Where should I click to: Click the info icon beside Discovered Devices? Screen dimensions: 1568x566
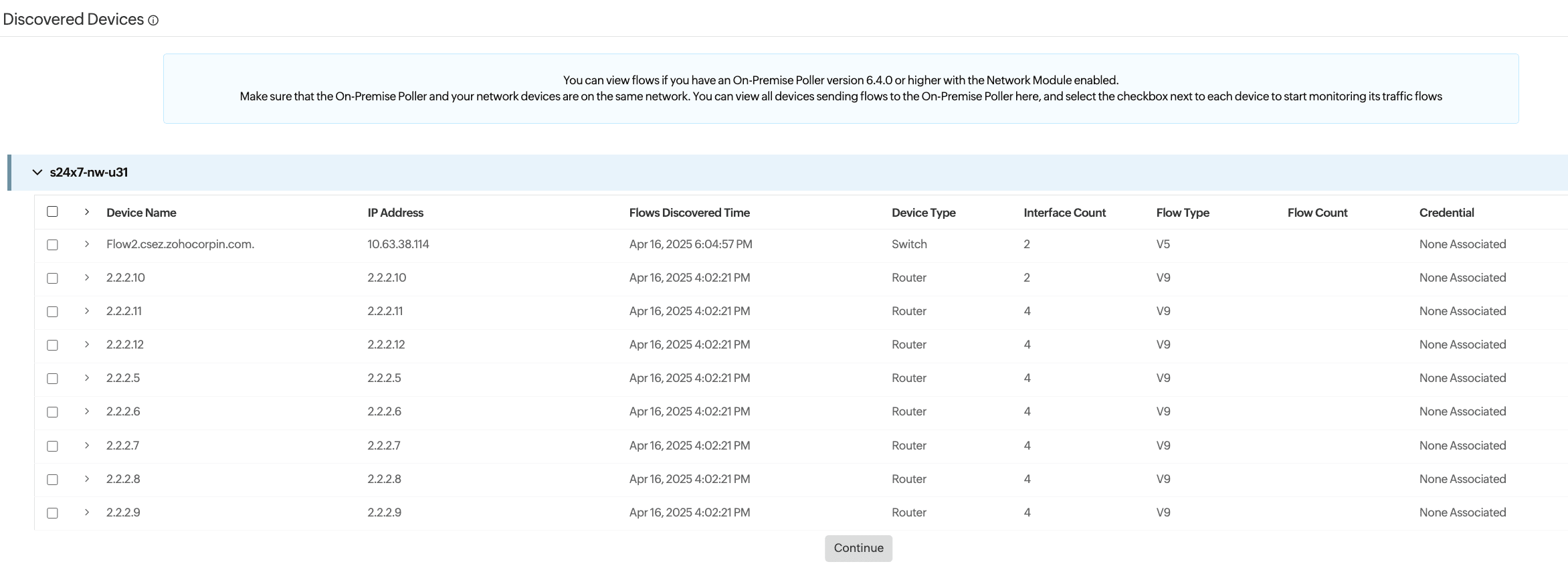pyautogui.click(x=153, y=21)
